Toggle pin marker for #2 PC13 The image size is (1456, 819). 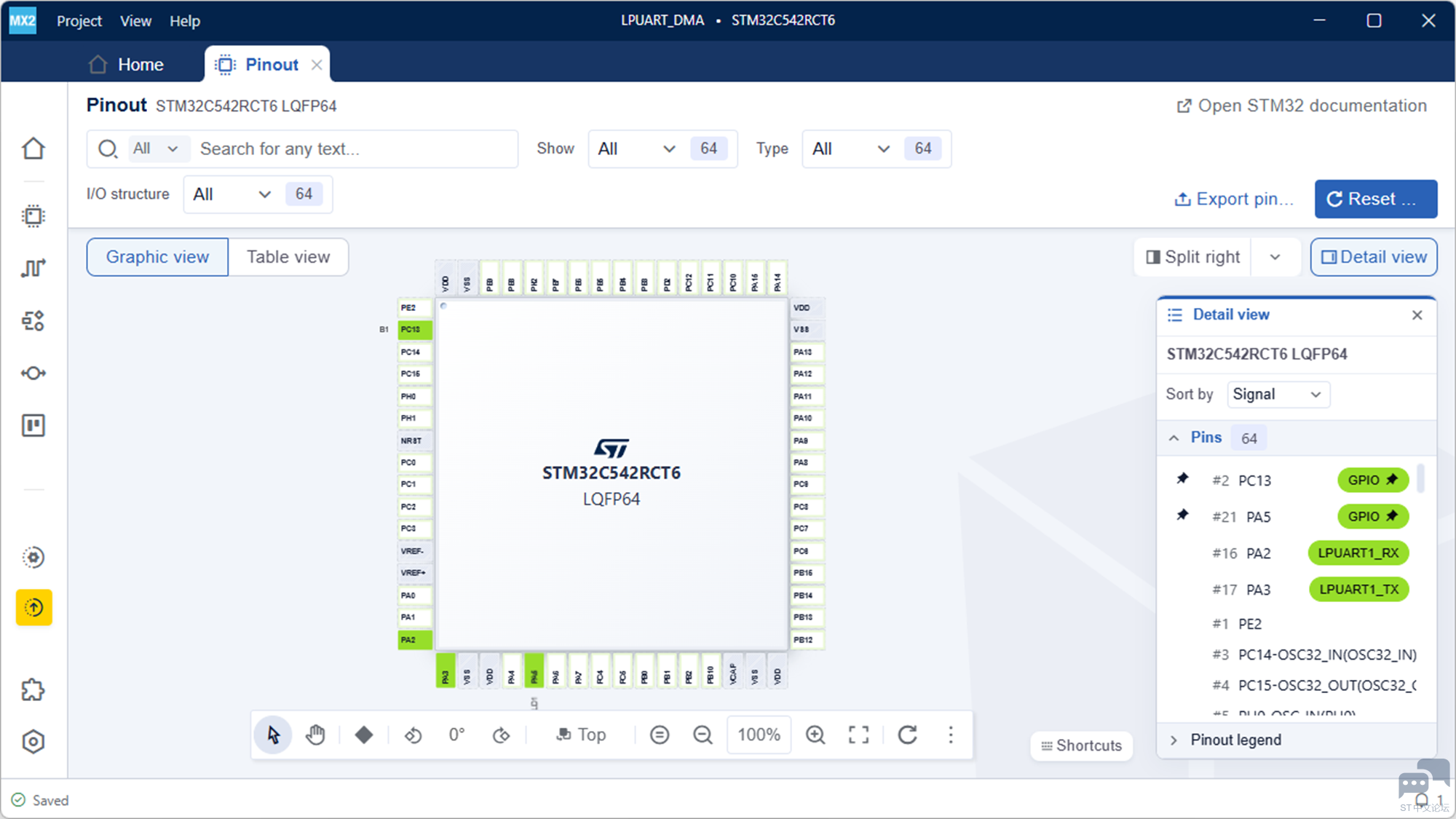point(1183,479)
